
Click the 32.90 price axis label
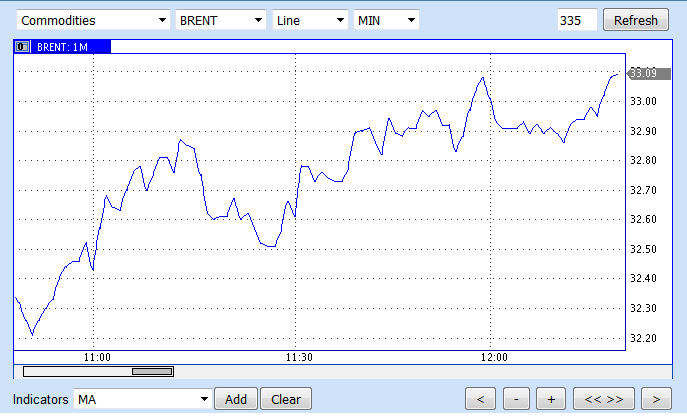tap(643, 131)
